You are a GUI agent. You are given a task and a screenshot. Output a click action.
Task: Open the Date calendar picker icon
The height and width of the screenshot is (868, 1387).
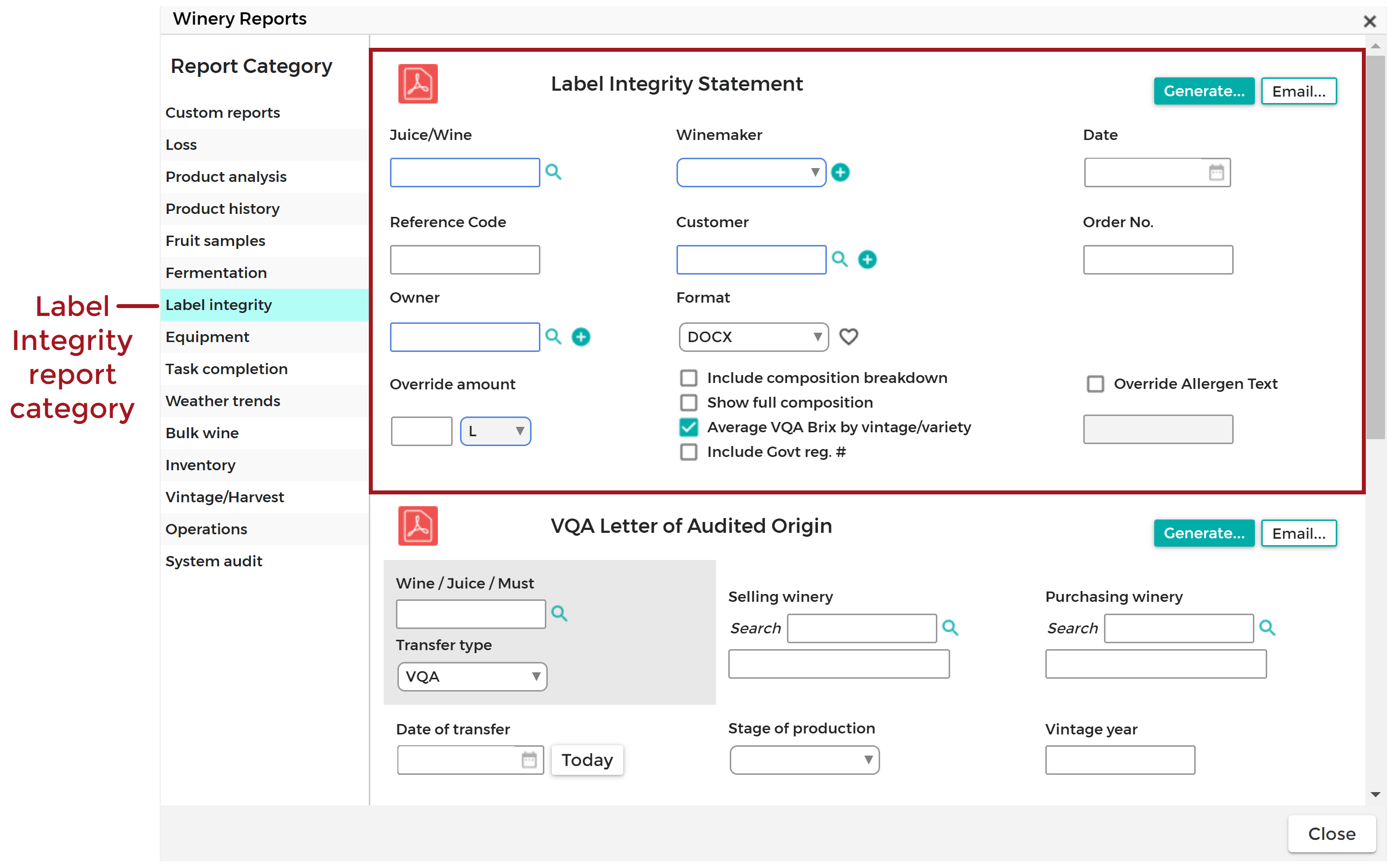click(1216, 172)
